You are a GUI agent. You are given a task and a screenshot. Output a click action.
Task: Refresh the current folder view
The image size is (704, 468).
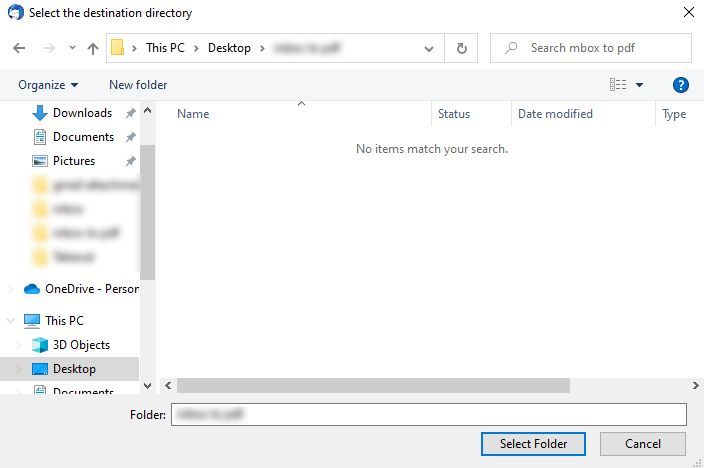[x=461, y=48]
